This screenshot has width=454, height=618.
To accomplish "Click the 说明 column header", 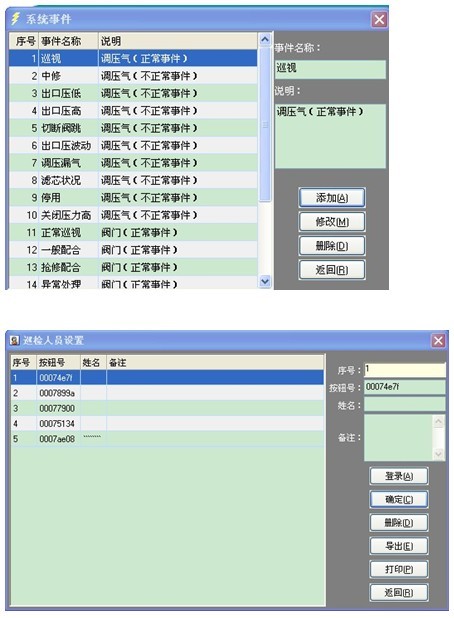I will tap(178, 41).
